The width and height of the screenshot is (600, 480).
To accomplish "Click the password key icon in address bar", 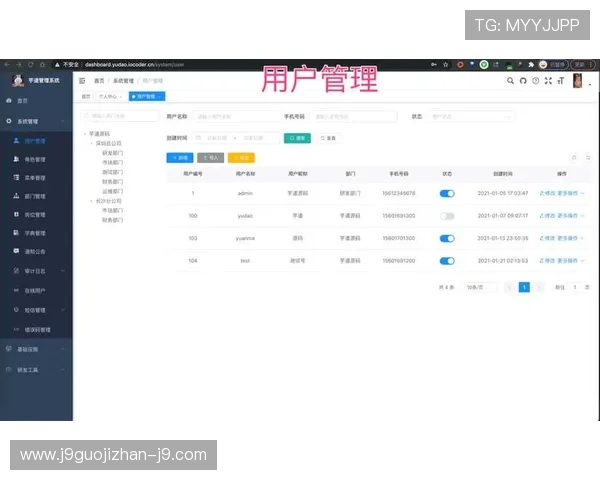I will coord(434,65).
